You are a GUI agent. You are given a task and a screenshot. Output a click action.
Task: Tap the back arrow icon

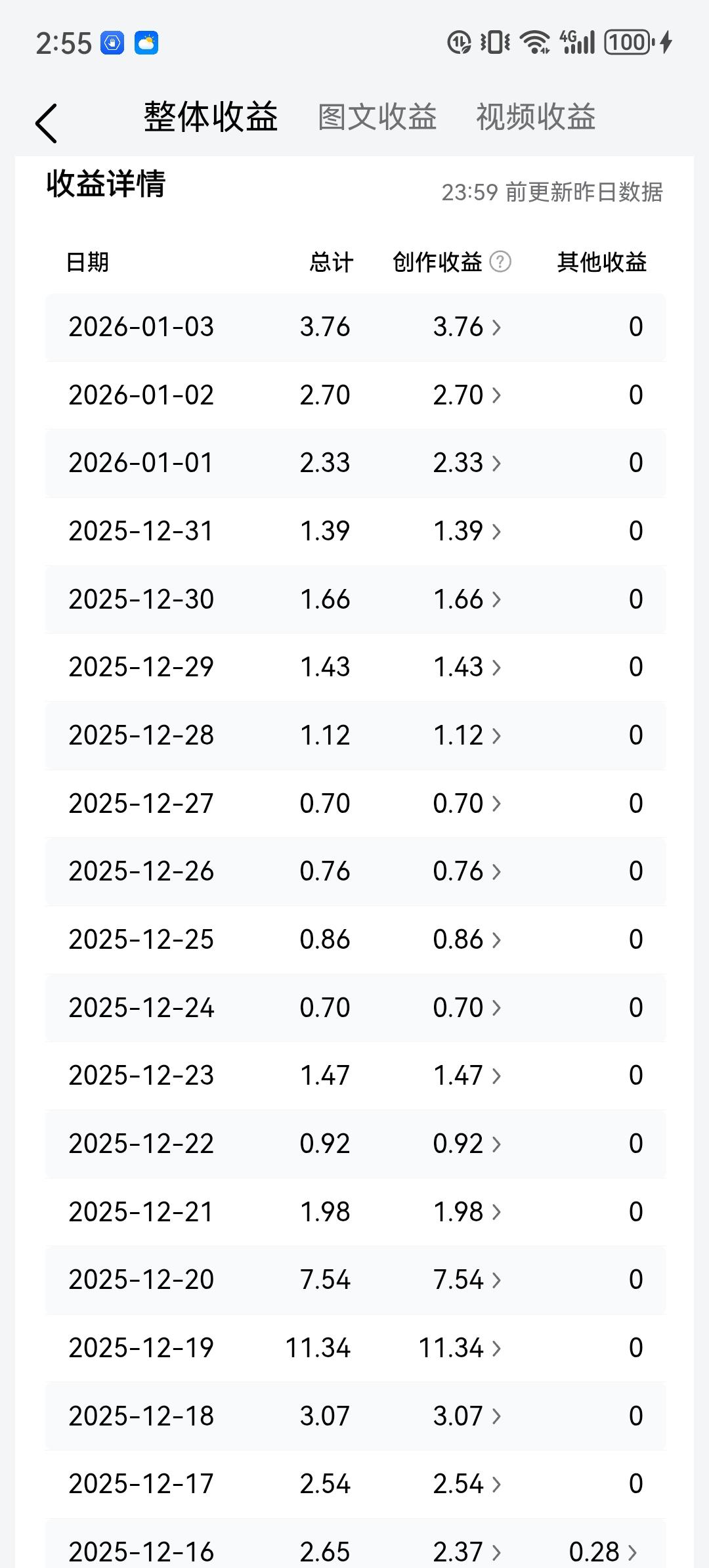[46, 123]
